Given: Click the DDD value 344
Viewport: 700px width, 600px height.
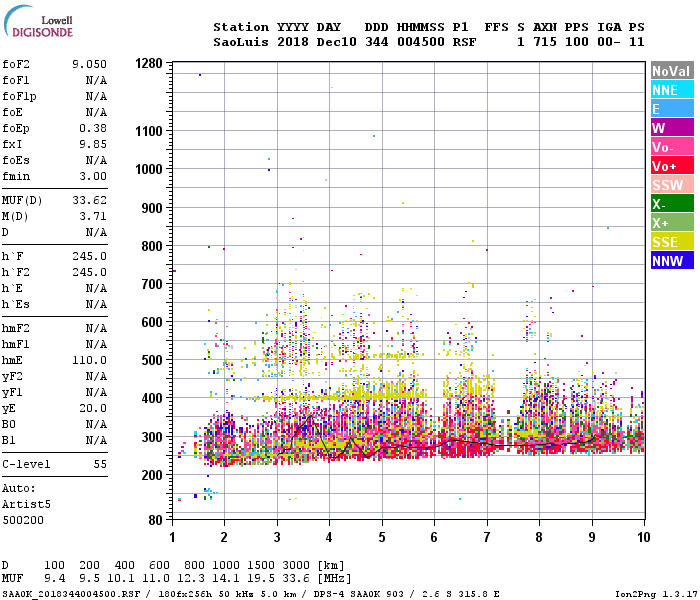Looking at the screenshot, I should tap(377, 42).
